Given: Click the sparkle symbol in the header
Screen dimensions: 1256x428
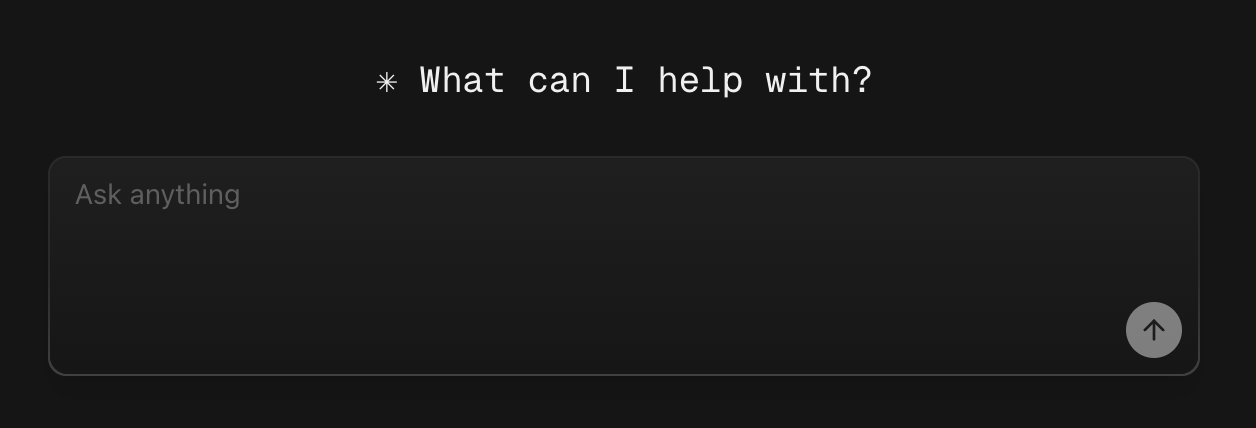Looking at the screenshot, I should click(x=386, y=82).
